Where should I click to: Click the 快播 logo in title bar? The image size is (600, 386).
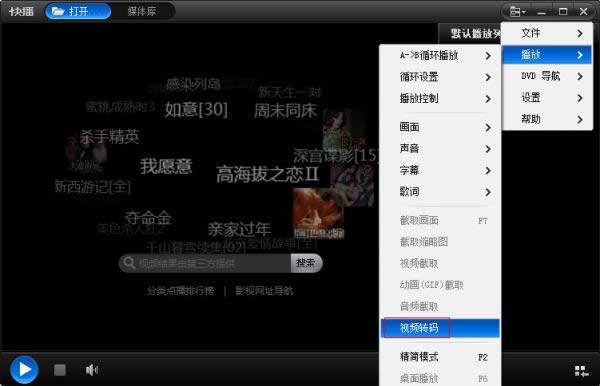[21, 11]
